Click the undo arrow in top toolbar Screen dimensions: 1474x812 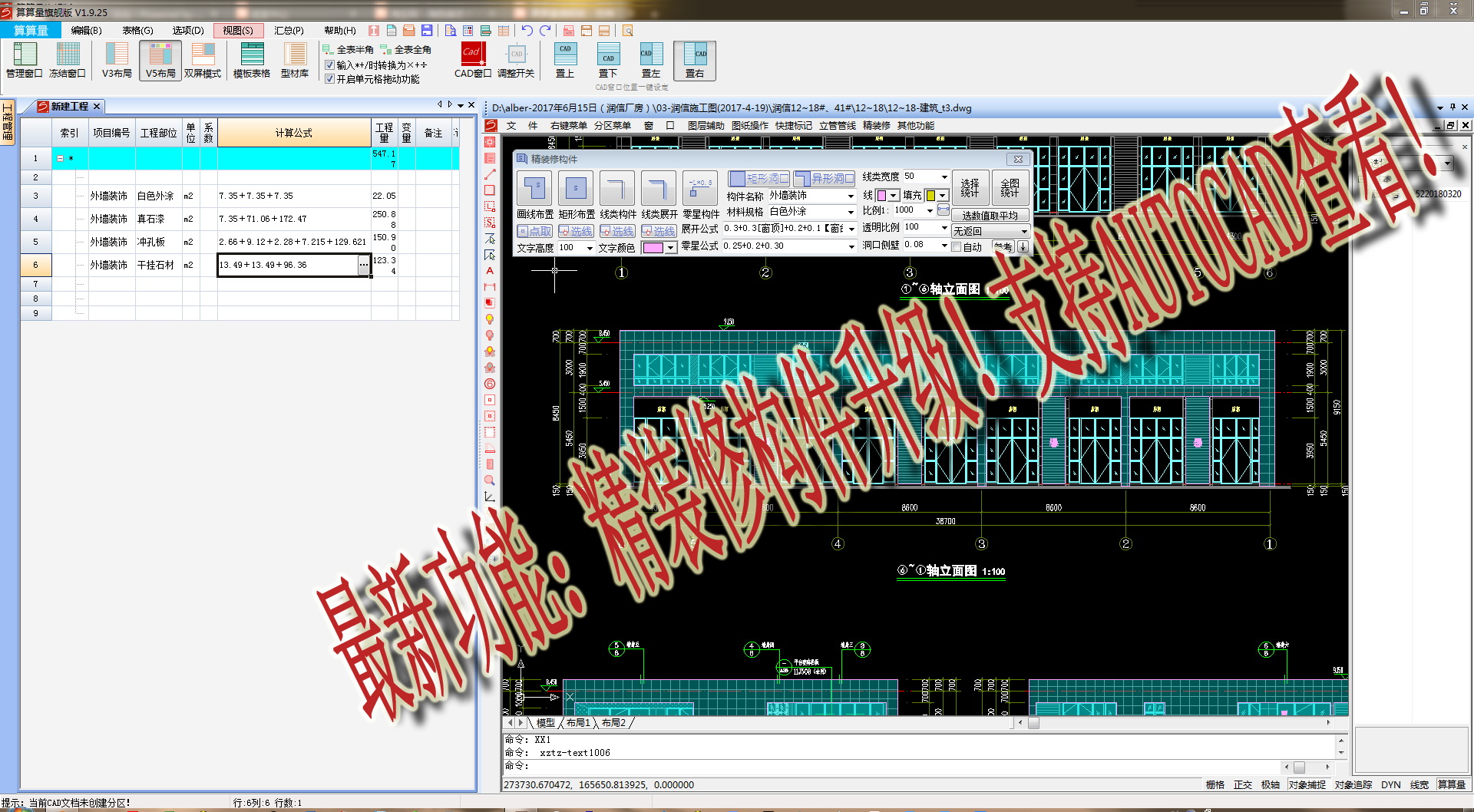pos(527,31)
